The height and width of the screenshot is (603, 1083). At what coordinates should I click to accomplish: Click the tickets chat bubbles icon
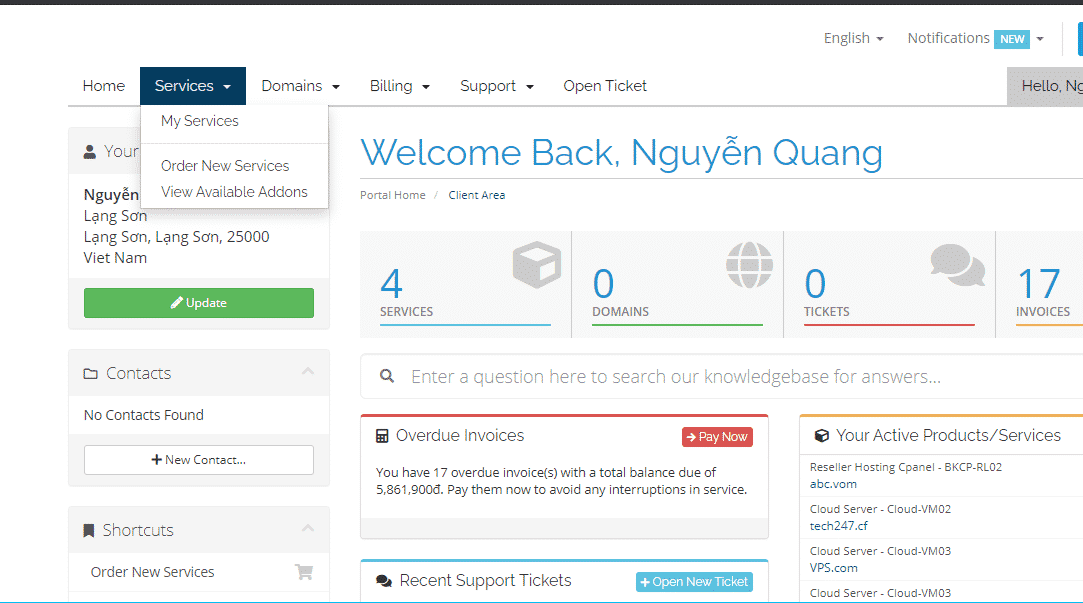(957, 264)
